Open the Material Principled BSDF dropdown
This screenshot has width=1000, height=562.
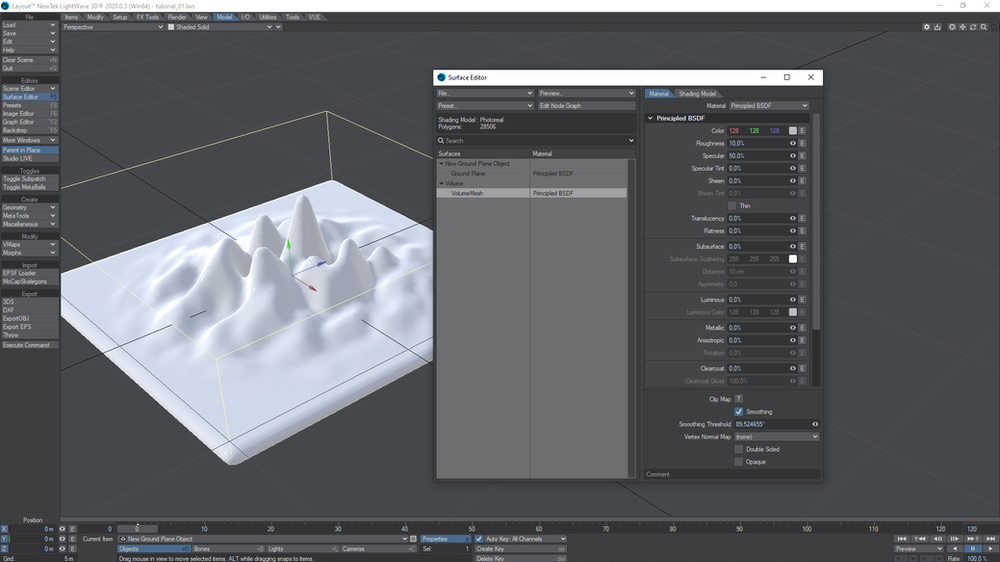pyautogui.click(x=768, y=106)
